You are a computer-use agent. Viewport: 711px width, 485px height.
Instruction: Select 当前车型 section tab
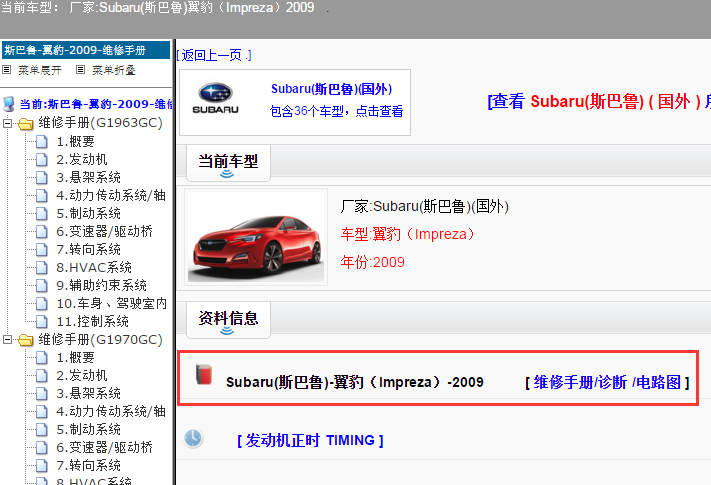(228, 163)
